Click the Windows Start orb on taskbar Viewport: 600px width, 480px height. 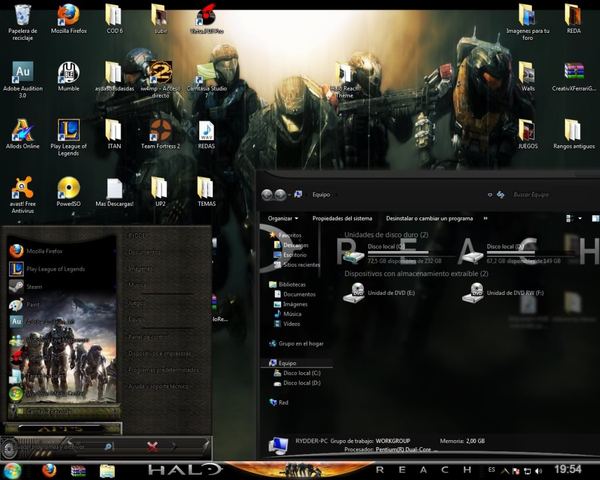coord(12,470)
